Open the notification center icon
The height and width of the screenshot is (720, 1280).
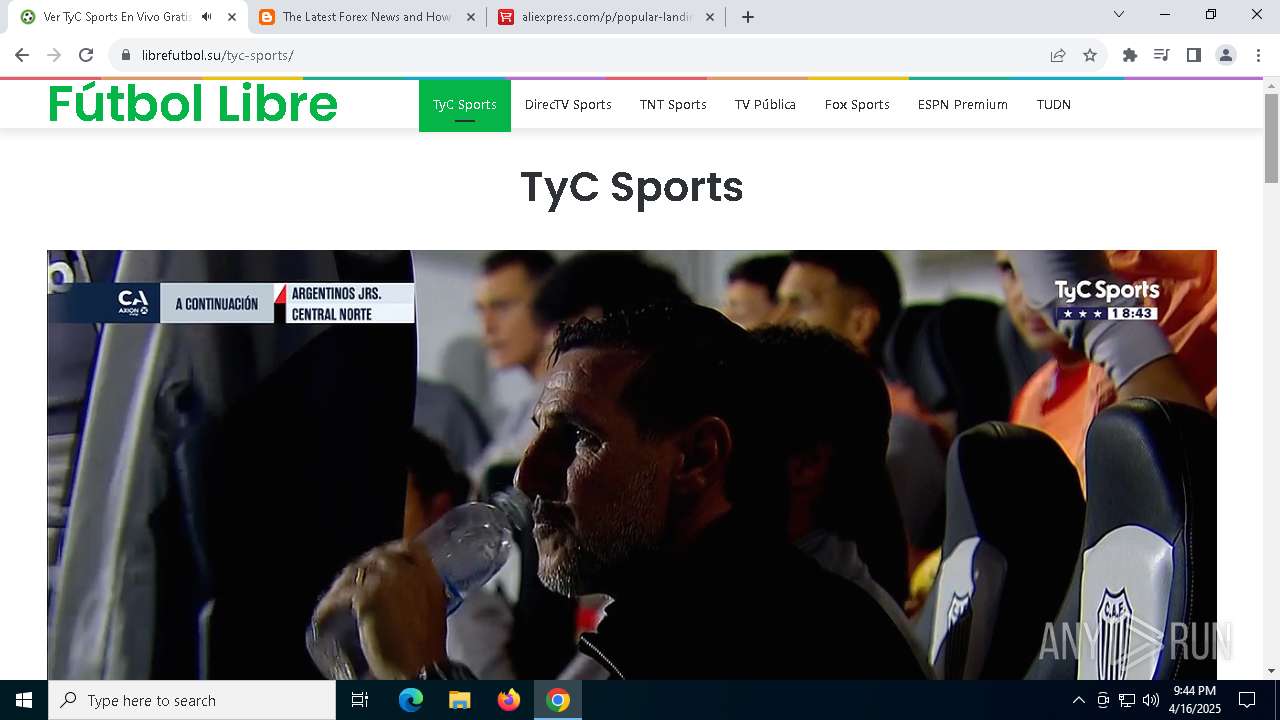(1247, 700)
